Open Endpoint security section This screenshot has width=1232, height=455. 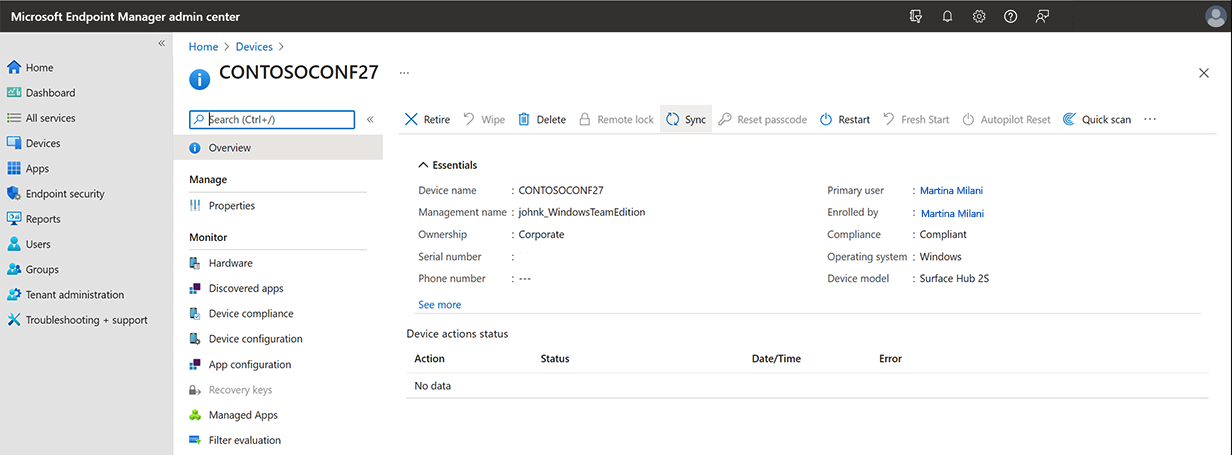coord(56,194)
